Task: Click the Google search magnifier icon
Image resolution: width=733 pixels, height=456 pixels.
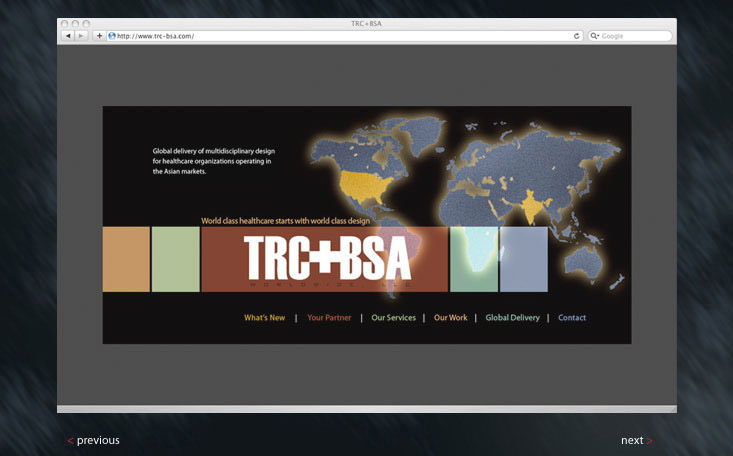Action: [x=595, y=36]
